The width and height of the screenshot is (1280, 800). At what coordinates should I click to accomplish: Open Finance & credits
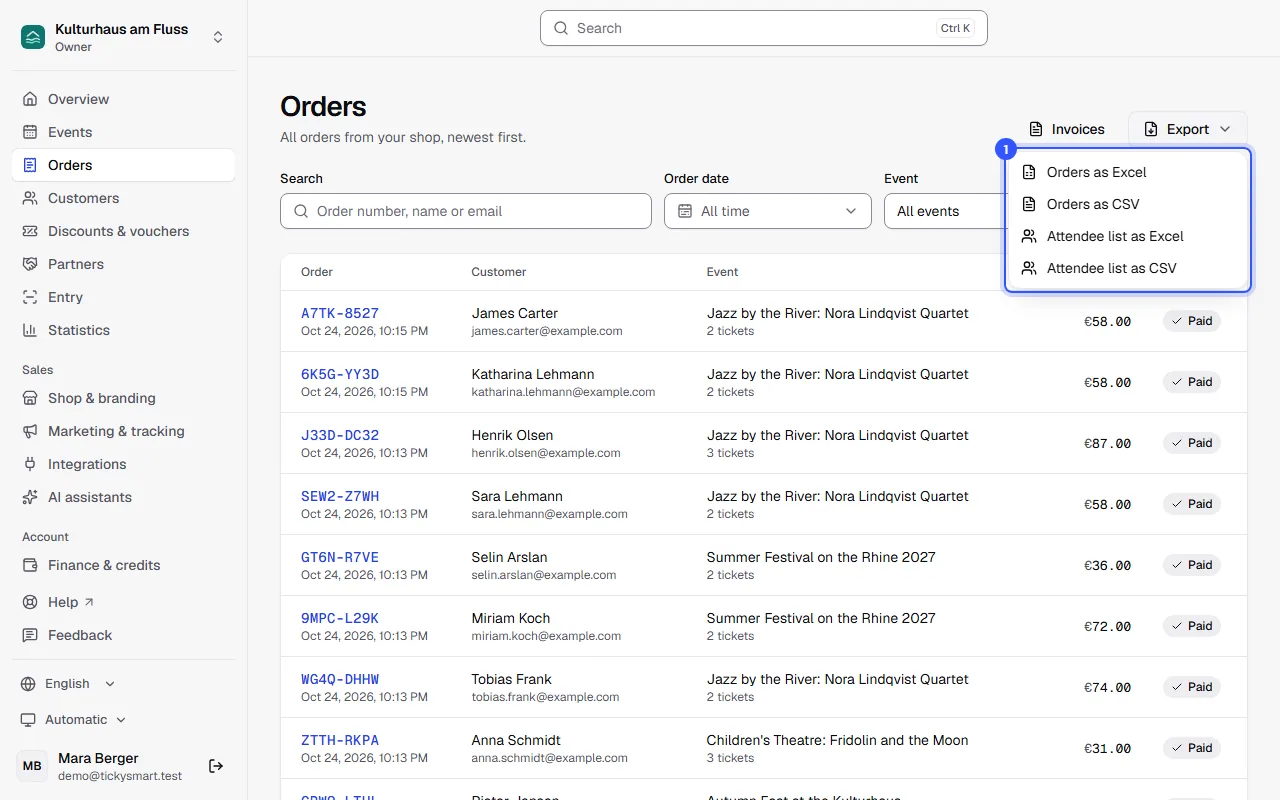(x=124, y=565)
